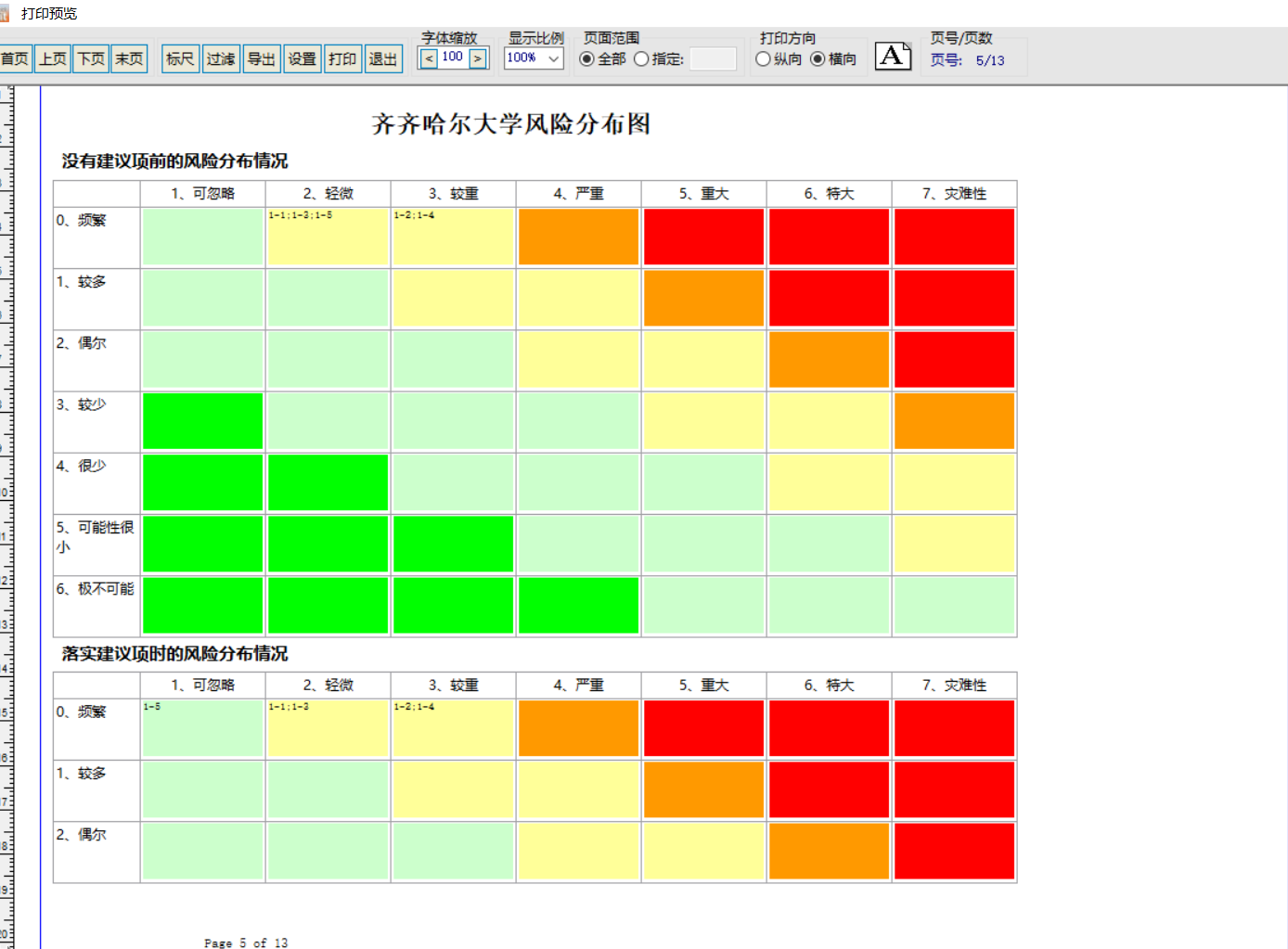1288x949 pixels.
Task: Click bright green cell in upper 3、较少 row
Action: pyautogui.click(x=203, y=421)
